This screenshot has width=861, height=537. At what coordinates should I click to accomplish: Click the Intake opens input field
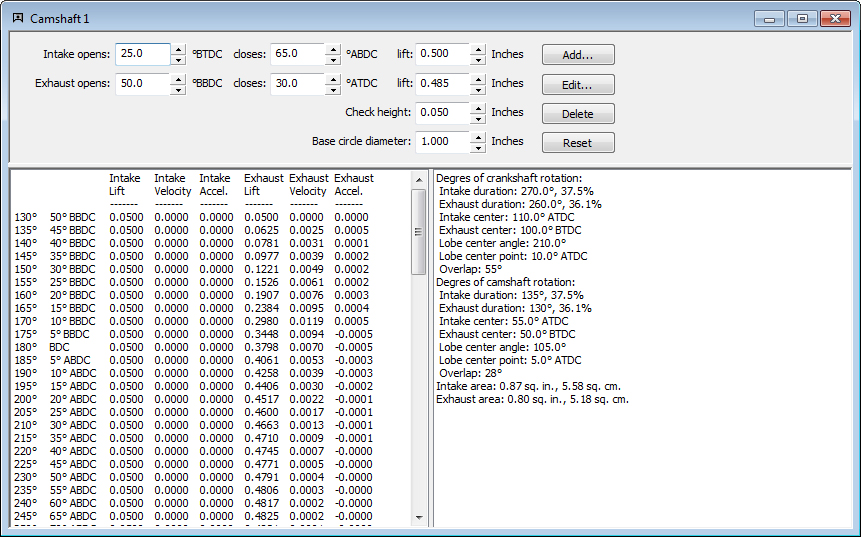(143, 54)
